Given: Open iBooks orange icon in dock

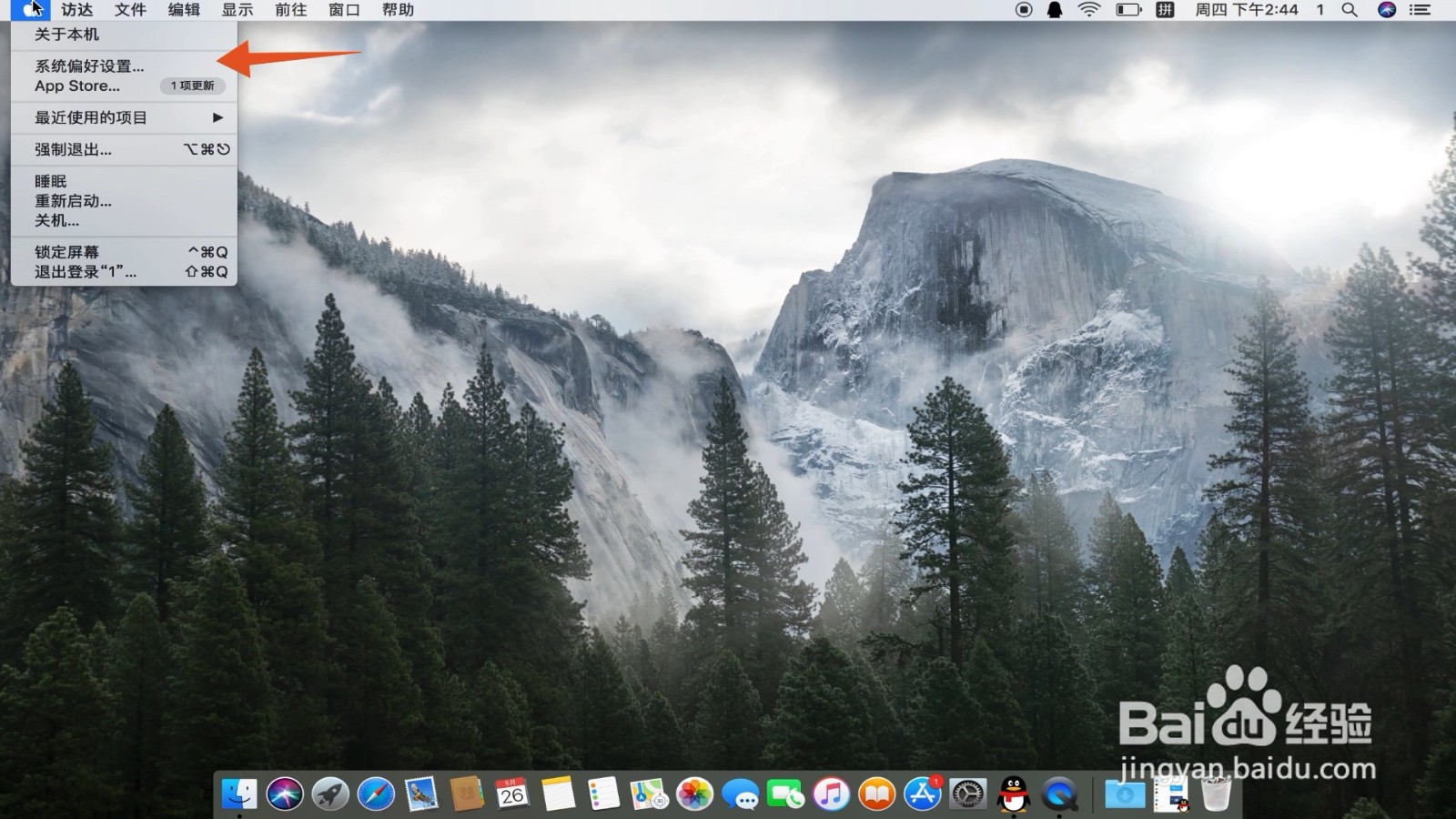Looking at the screenshot, I should pos(876,794).
